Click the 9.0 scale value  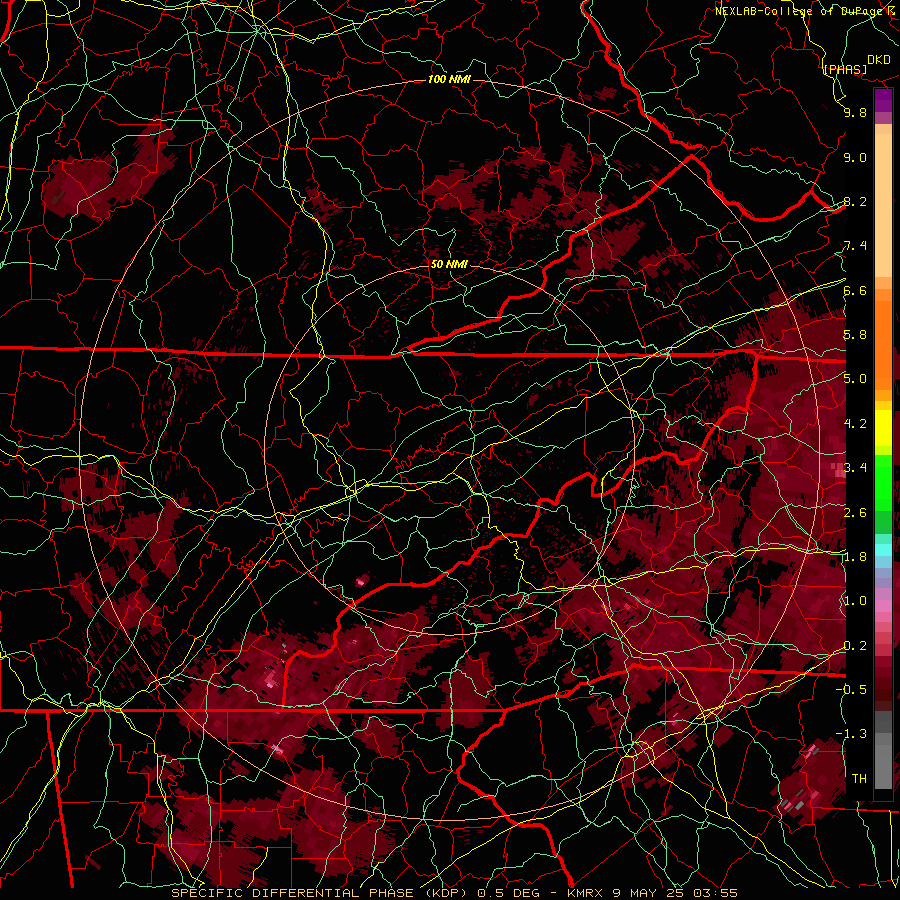855,157
